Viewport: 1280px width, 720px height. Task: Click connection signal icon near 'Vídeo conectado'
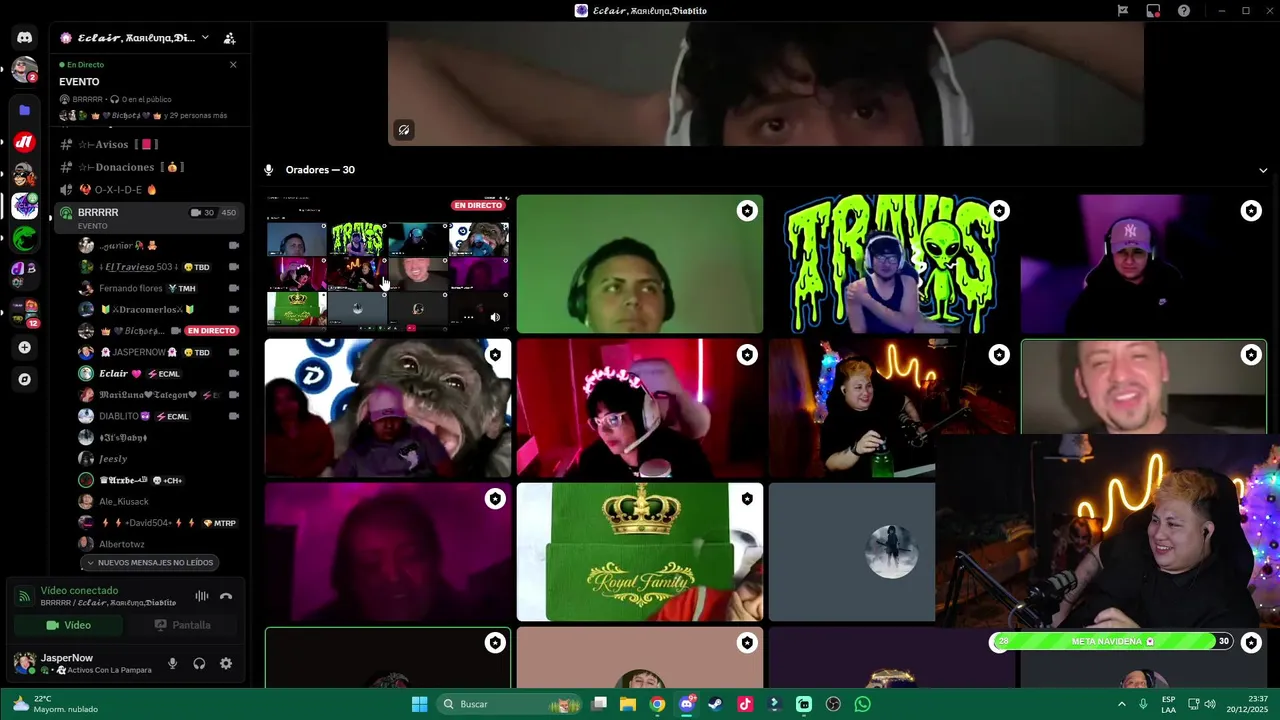24,596
